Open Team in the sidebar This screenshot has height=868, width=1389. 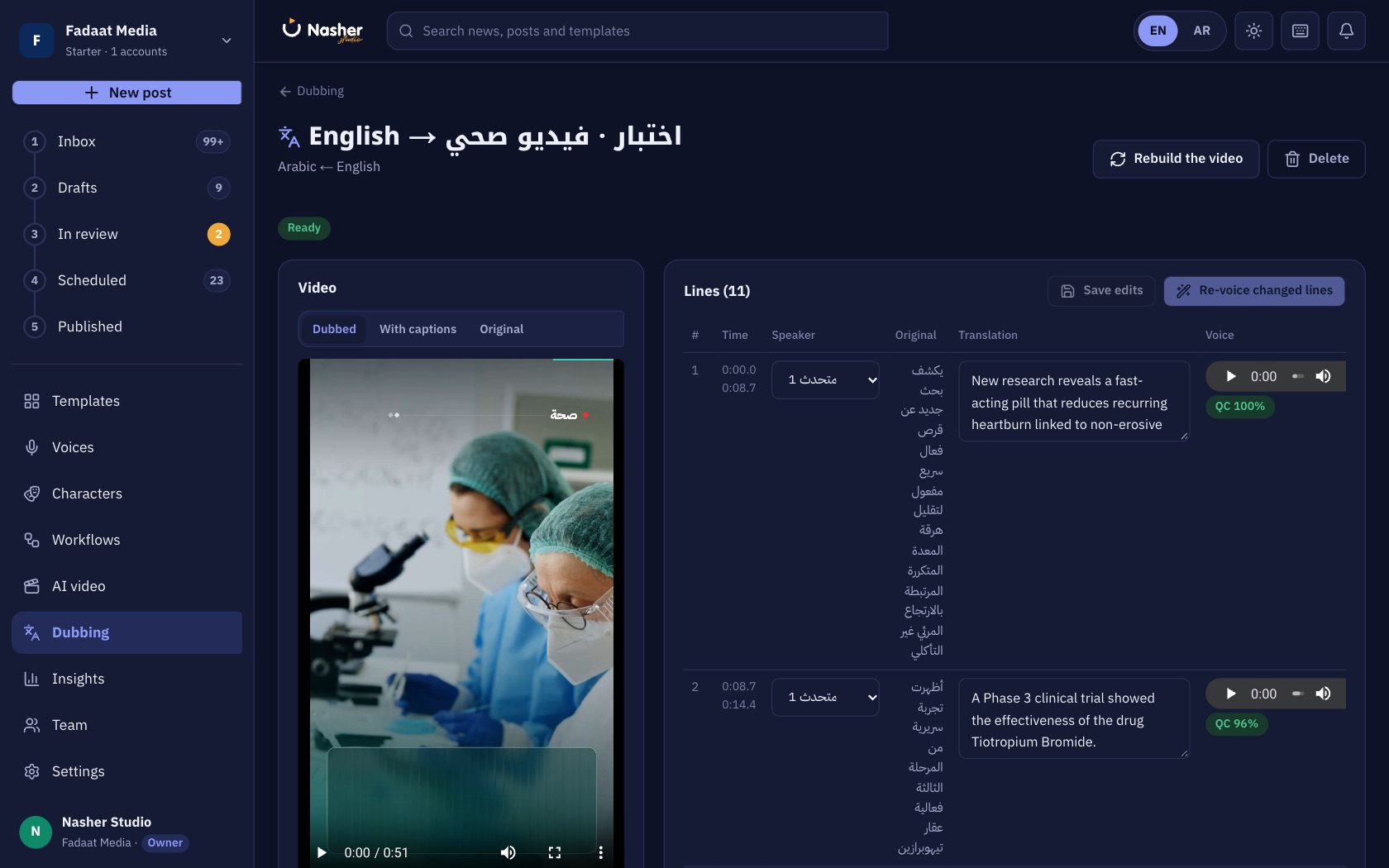(126, 725)
